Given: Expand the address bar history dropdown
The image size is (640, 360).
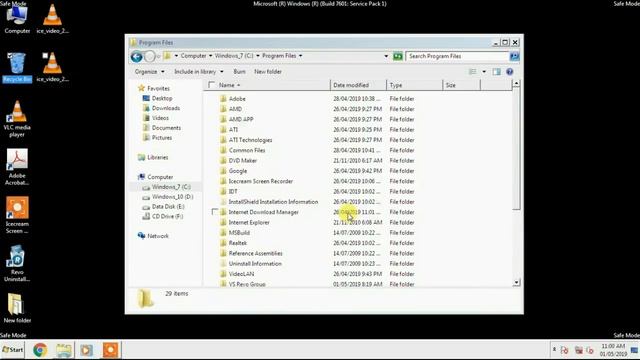Looking at the screenshot, I should 386,56.
